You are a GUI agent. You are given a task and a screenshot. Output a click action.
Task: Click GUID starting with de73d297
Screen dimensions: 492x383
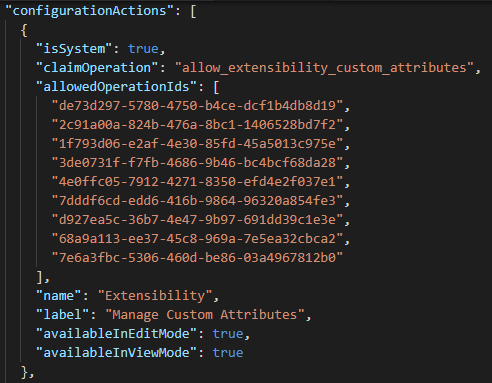tap(197, 106)
